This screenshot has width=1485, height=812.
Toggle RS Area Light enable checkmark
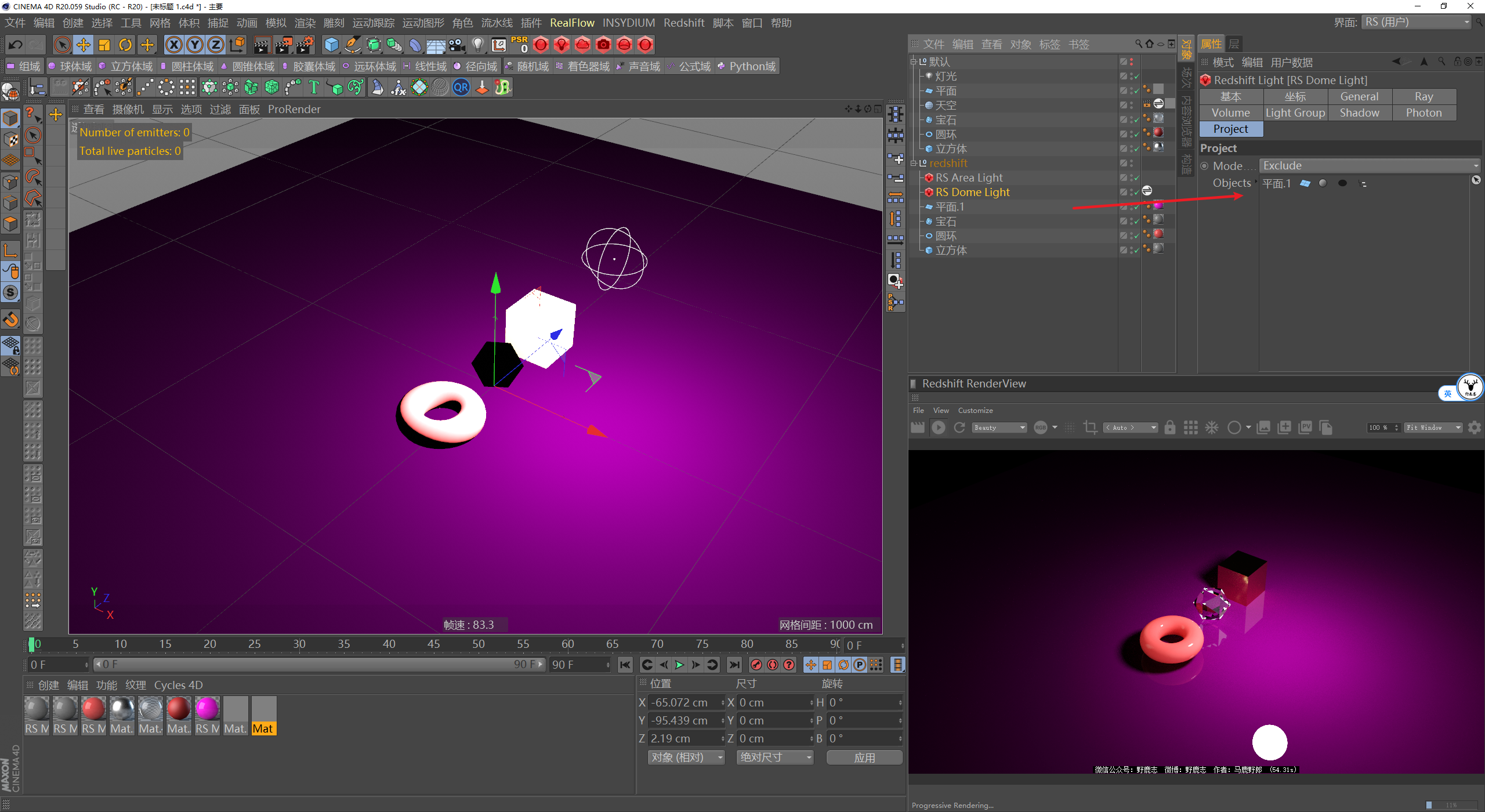[x=1136, y=178]
